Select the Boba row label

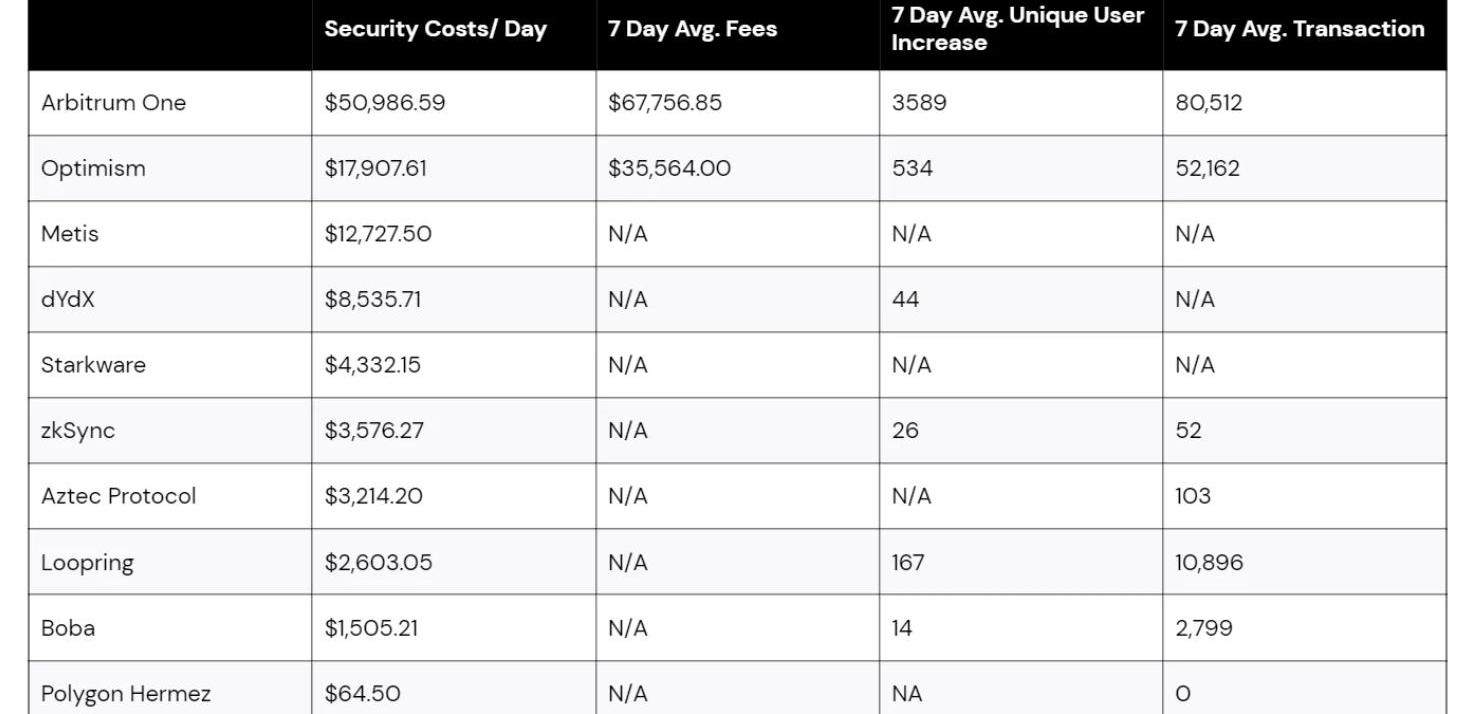pos(68,628)
